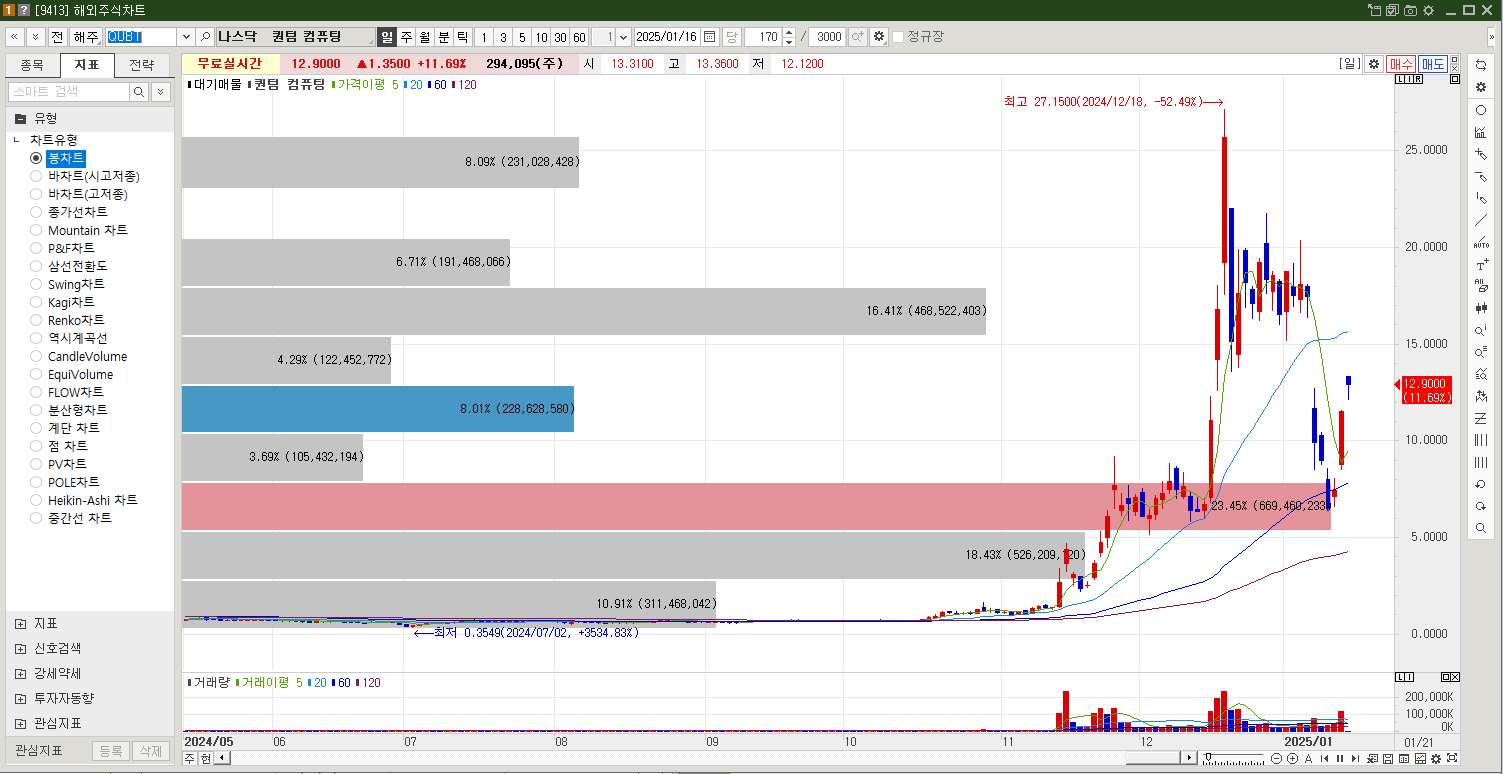Expand the 지표 tree section
1503x774 pixels.
(x=21, y=623)
